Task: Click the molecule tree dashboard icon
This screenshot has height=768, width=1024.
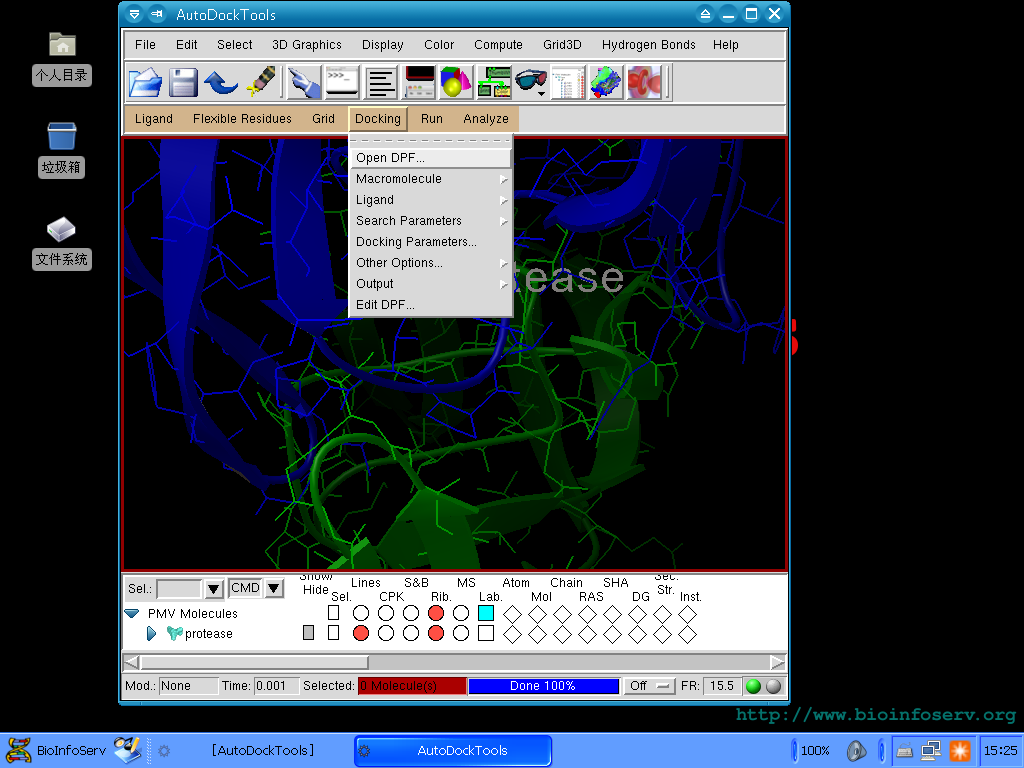Action: (568, 82)
